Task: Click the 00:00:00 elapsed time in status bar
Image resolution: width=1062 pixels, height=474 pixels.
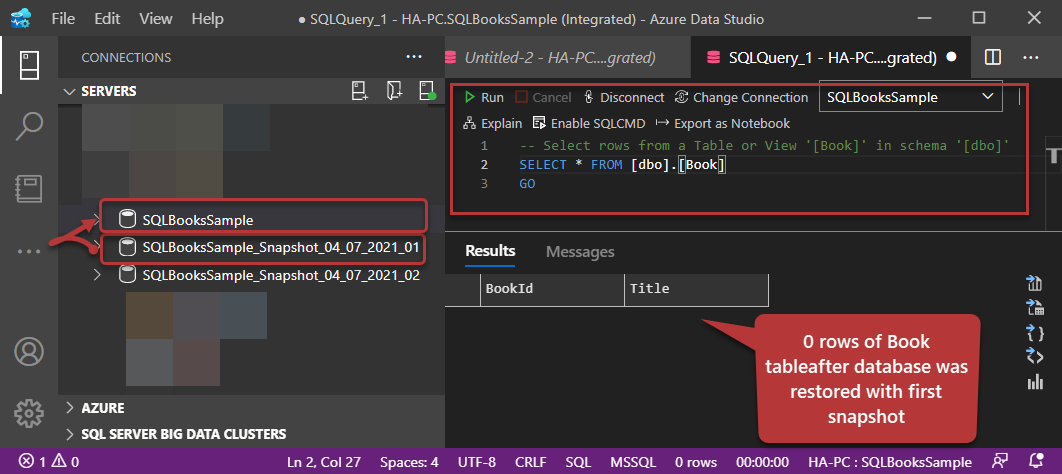Action: click(x=763, y=462)
